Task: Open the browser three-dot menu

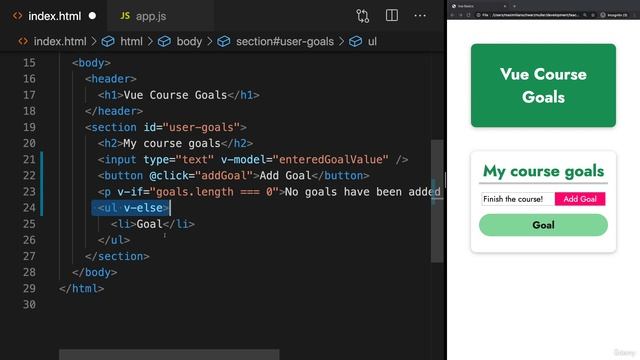Action: [x=634, y=15]
